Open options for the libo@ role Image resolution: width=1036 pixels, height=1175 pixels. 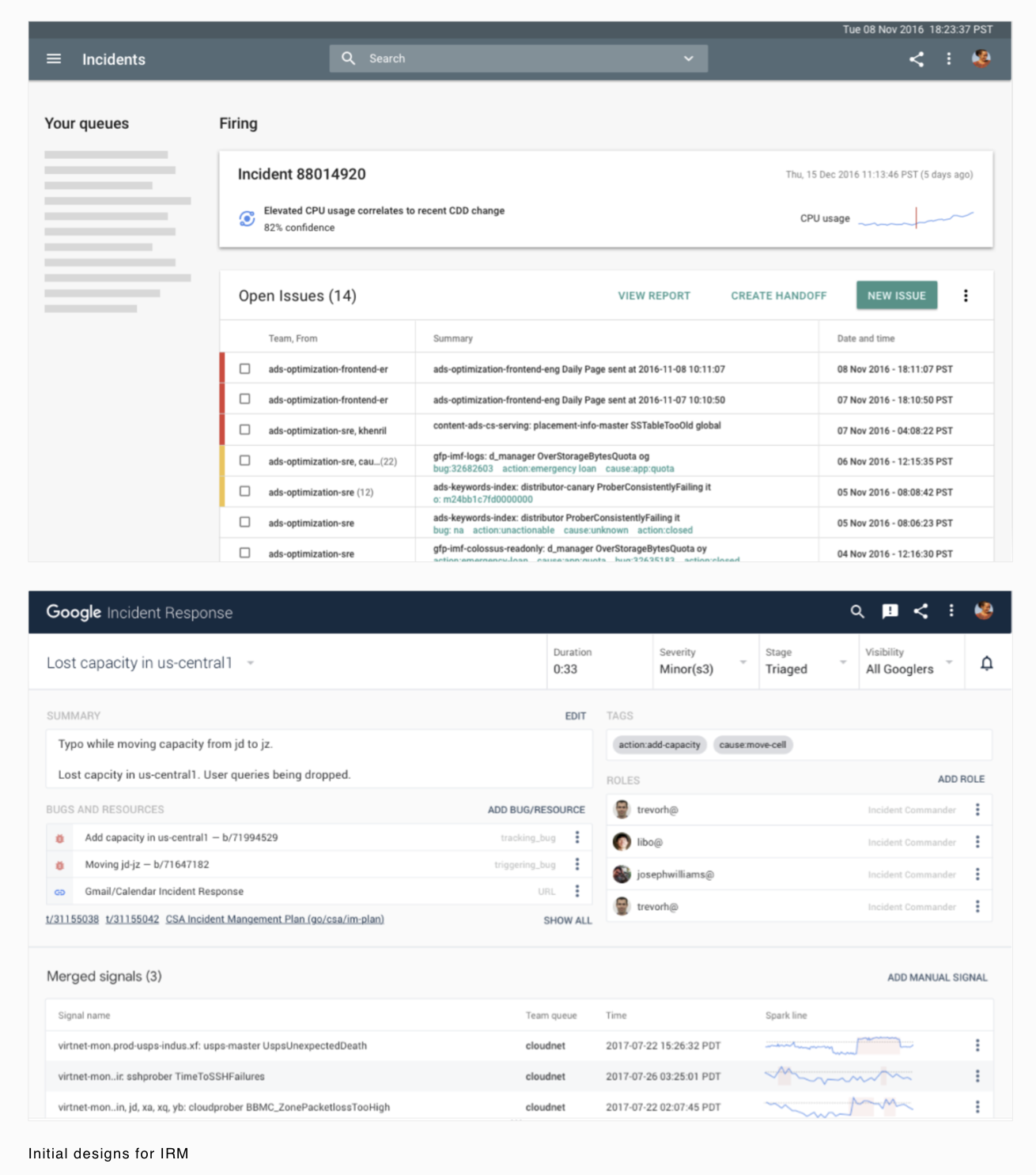point(977,842)
